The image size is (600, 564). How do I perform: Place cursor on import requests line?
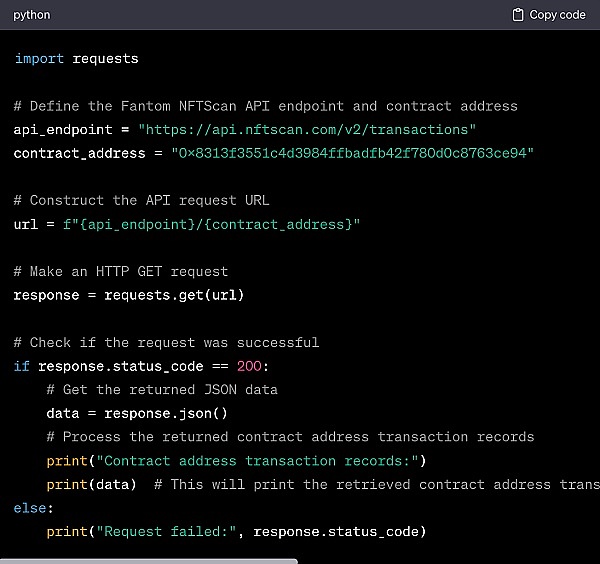point(76,59)
